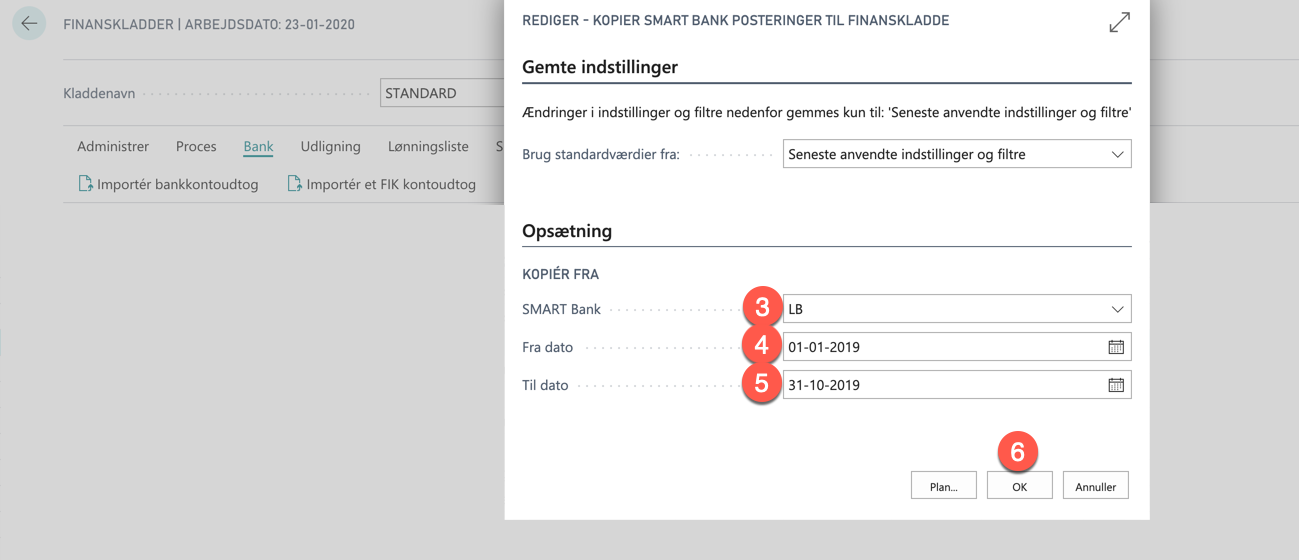The height and width of the screenshot is (560, 1299).
Task: Open the Brug standardværdier fra dropdown
Action: (x=957, y=154)
